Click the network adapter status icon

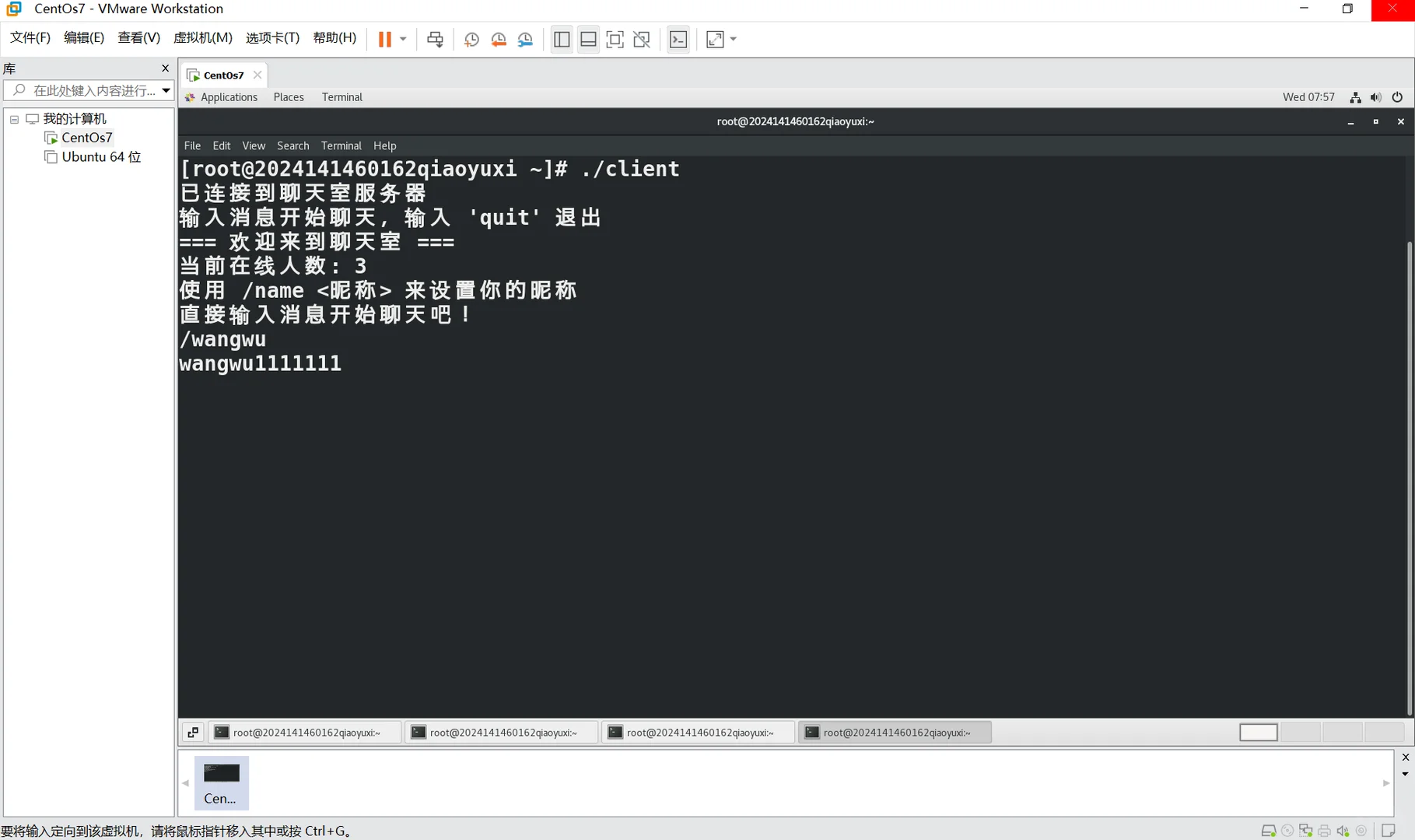(x=1306, y=831)
